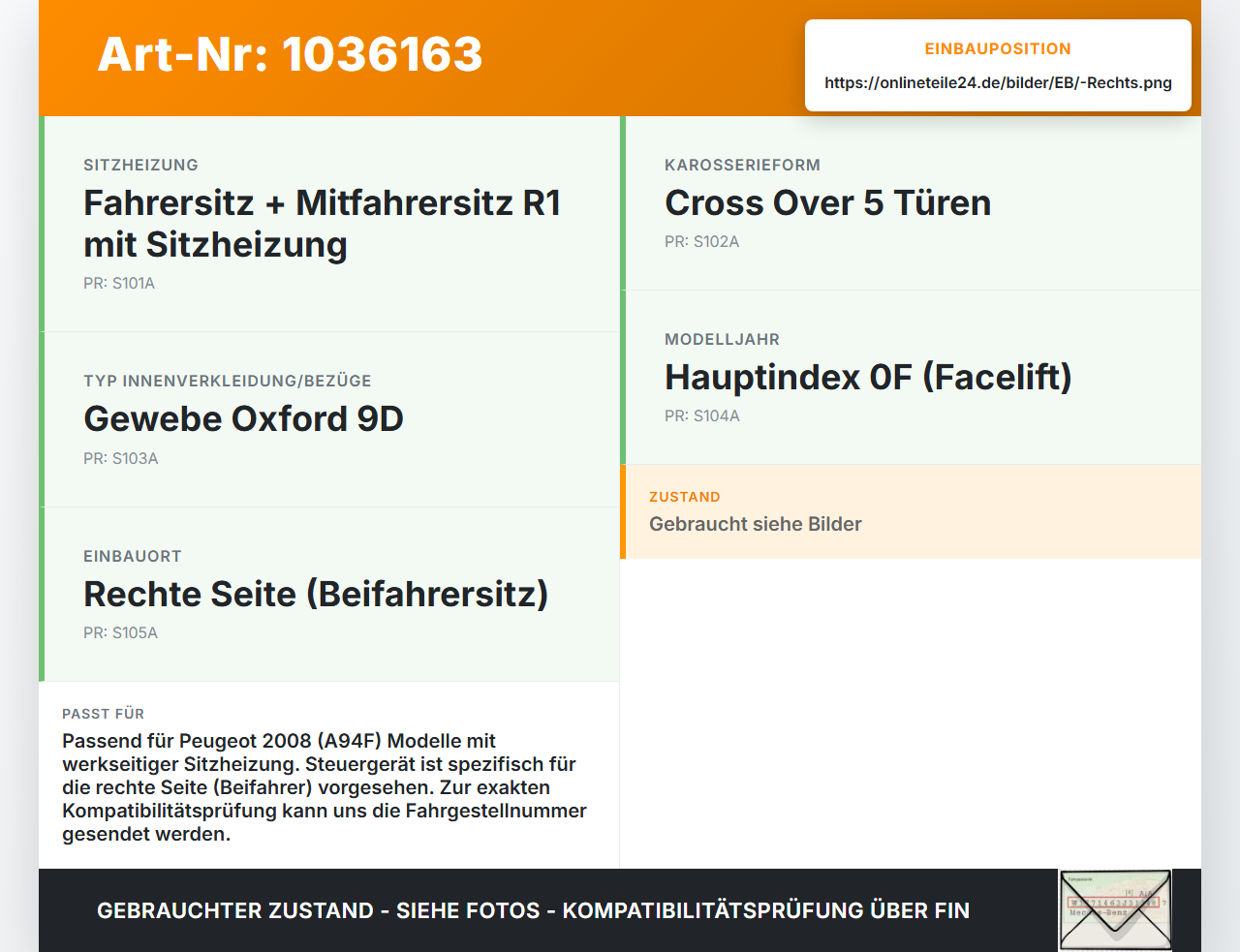The height and width of the screenshot is (952, 1240).
Task: Click the orange ZUSTAND label
Action: (685, 498)
